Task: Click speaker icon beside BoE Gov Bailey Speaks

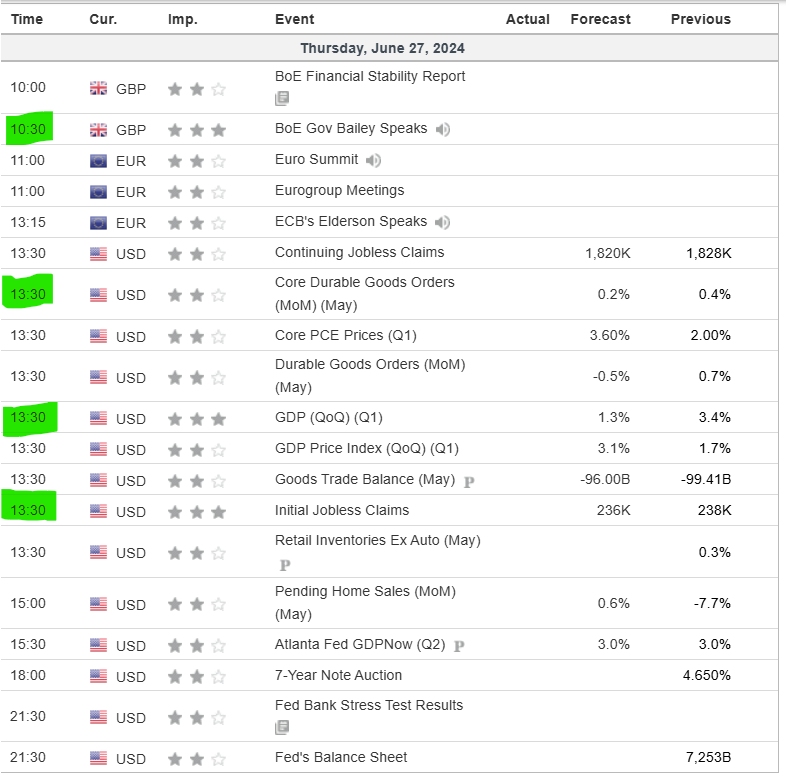Action: (x=443, y=129)
